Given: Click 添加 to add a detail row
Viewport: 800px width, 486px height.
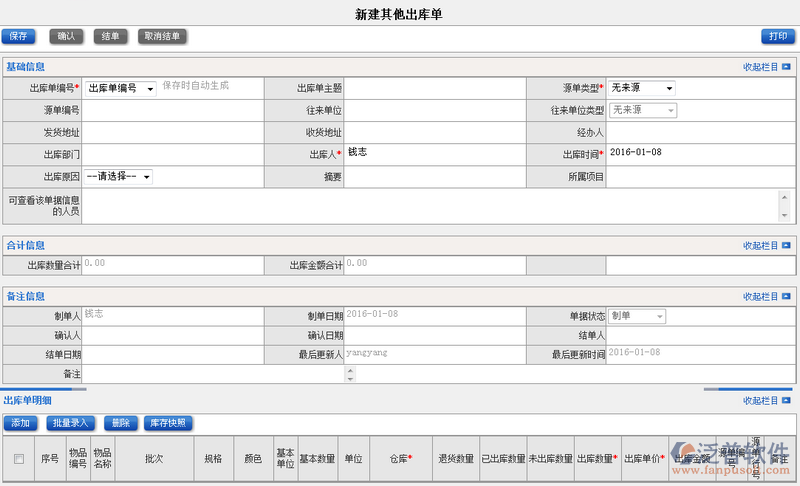Looking at the screenshot, I should point(20,423).
